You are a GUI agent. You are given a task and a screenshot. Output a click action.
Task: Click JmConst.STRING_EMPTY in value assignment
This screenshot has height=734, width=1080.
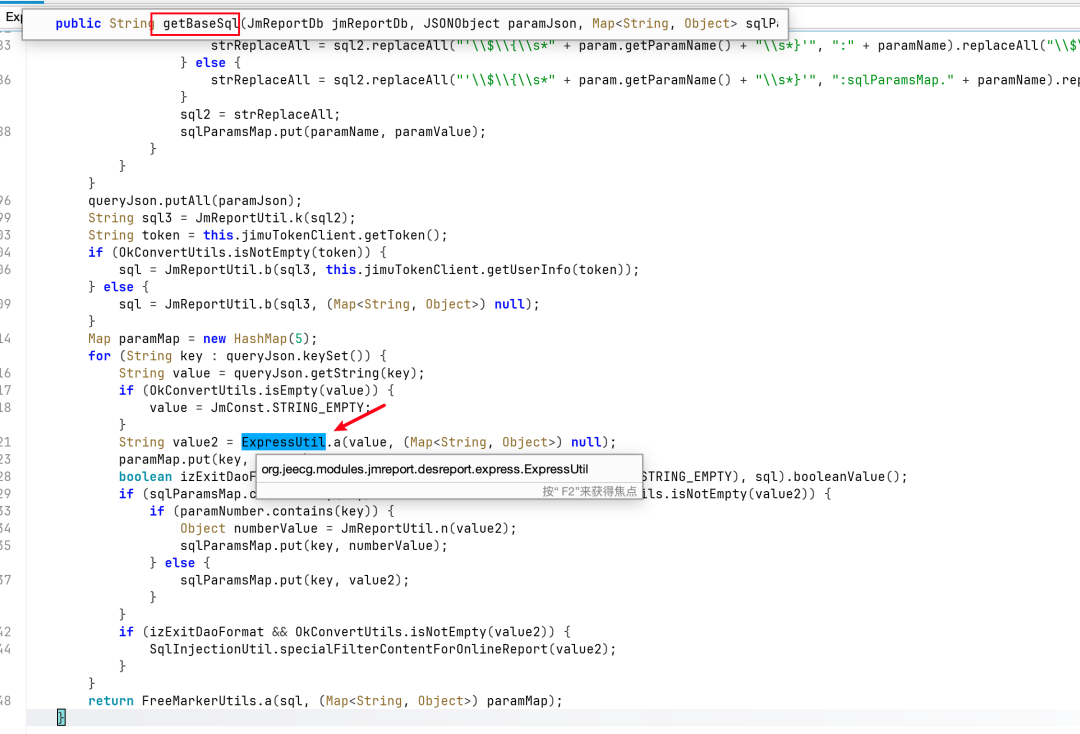tap(287, 408)
